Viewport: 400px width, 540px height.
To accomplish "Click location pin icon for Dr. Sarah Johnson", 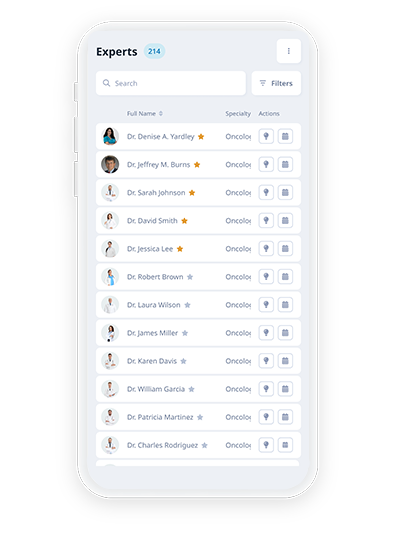I will click(266, 193).
